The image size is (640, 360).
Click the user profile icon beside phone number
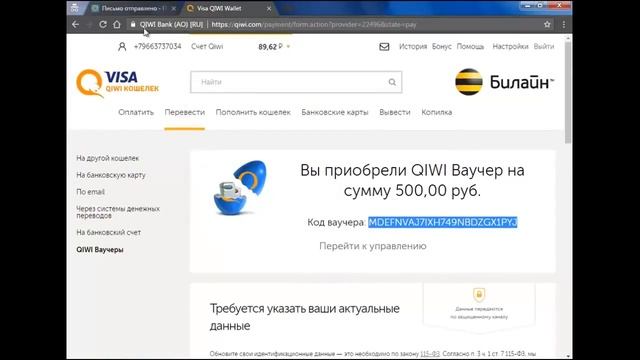122,47
